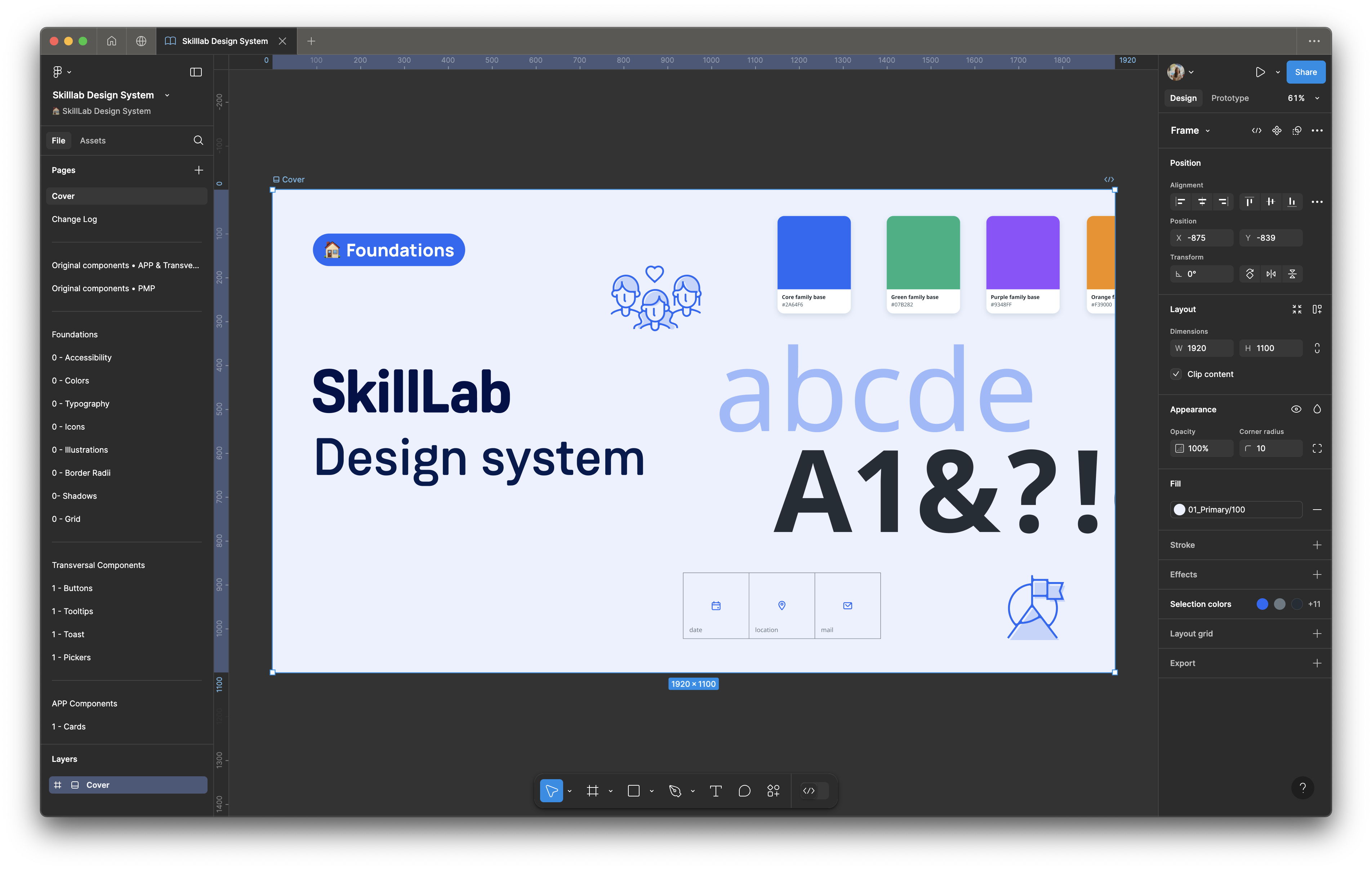The image size is (1372, 870).
Task: Click the X position field
Action: tap(1201, 238)
